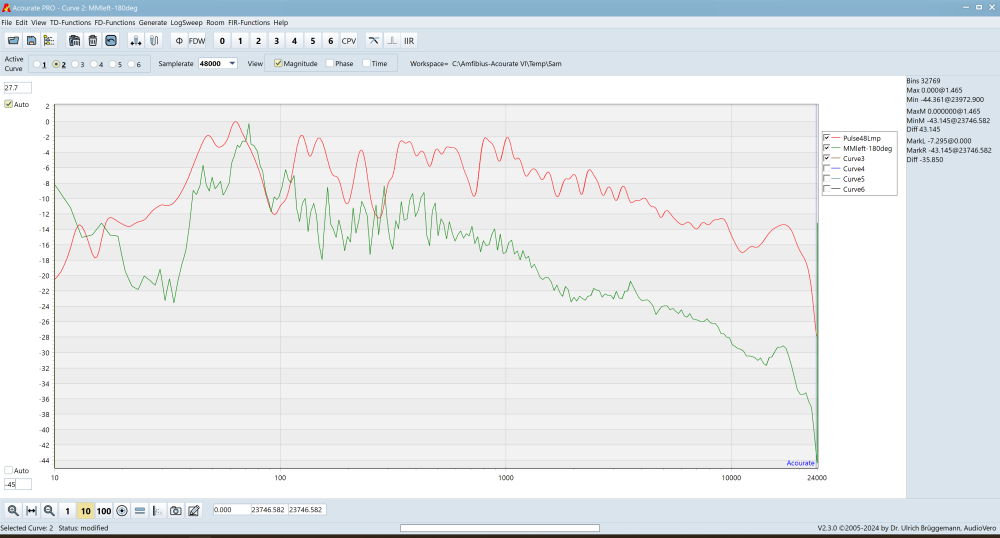Click the FDW toolbar button

tap(198, 41)
